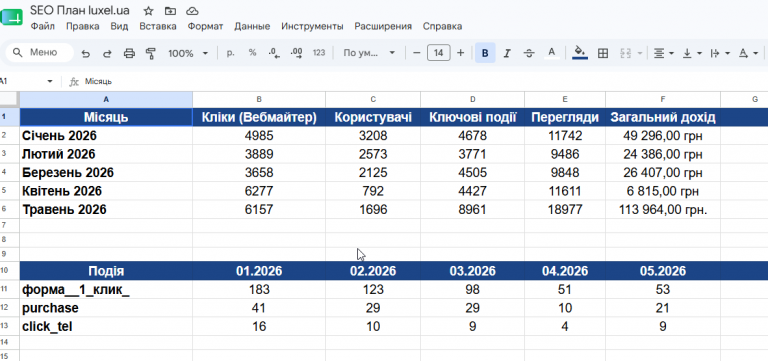Select the click_tel row label

click(106, 326)
